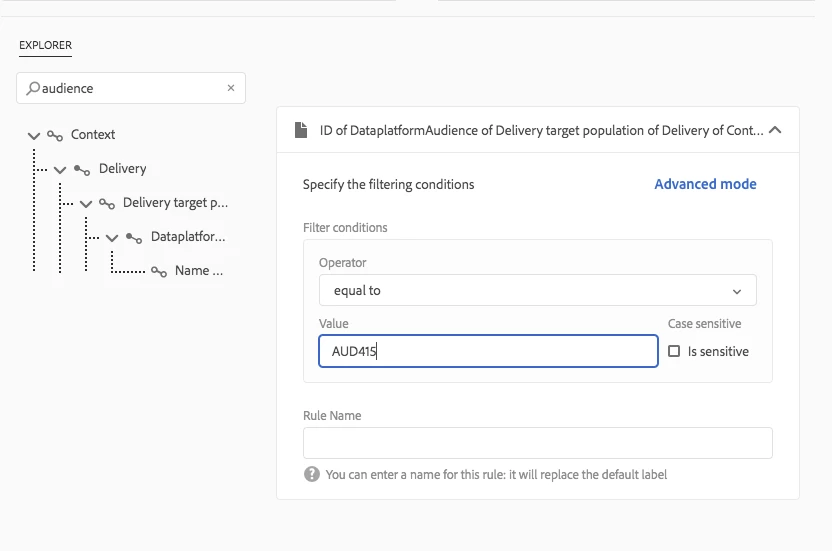The image size is (832, 551).
Task: Collapse the Delivery target population node
Action: (86, 203)
